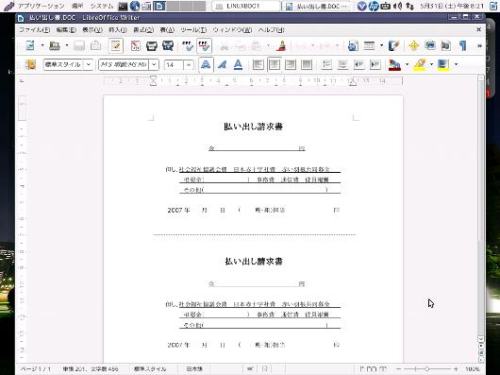500x375 pixels.
Task: Close the document with menu bar X
Action: point(479,29)
